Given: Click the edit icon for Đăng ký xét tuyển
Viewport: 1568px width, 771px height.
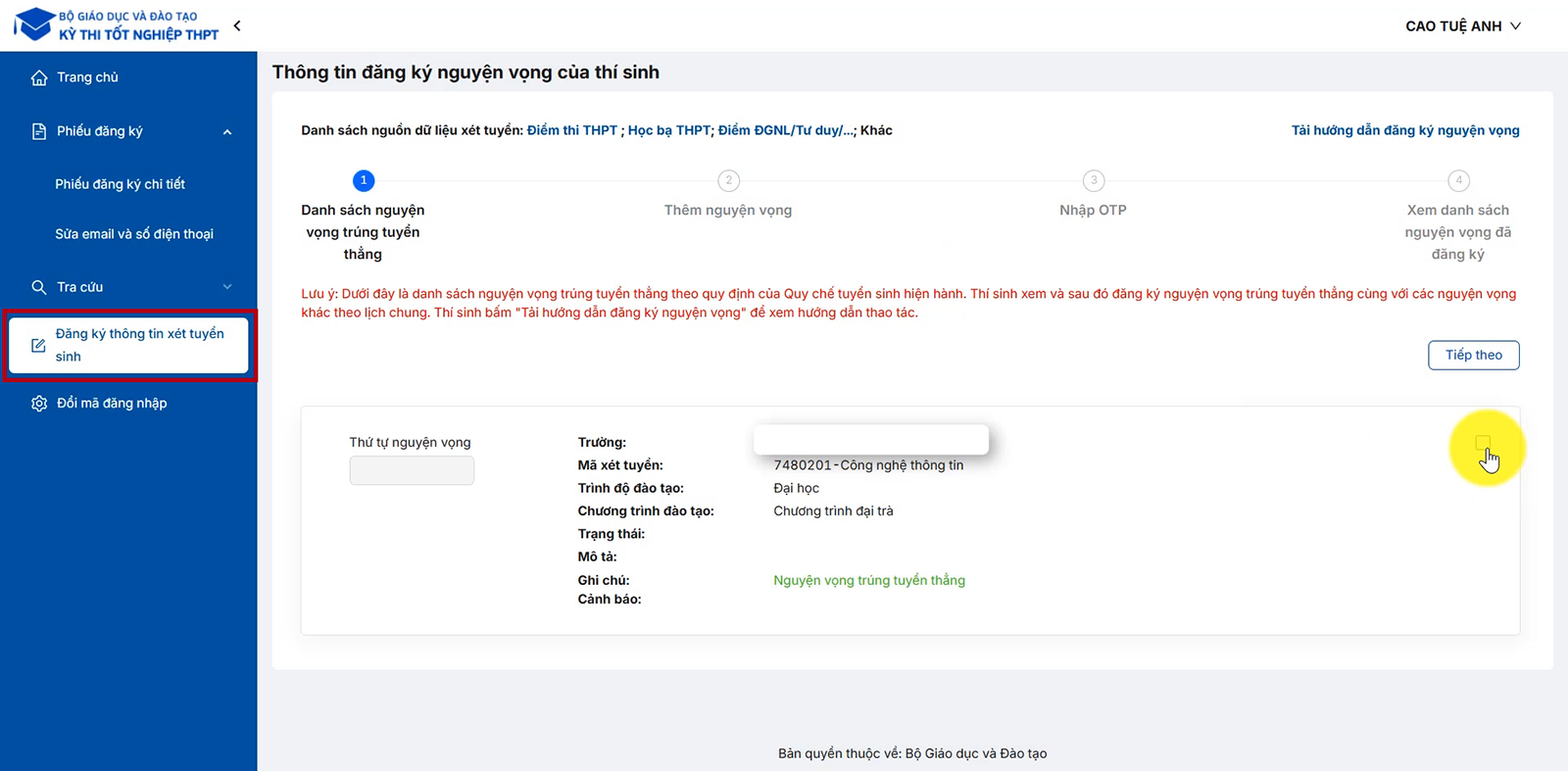Looking at the screenshot, I should [x=38, y=345].
